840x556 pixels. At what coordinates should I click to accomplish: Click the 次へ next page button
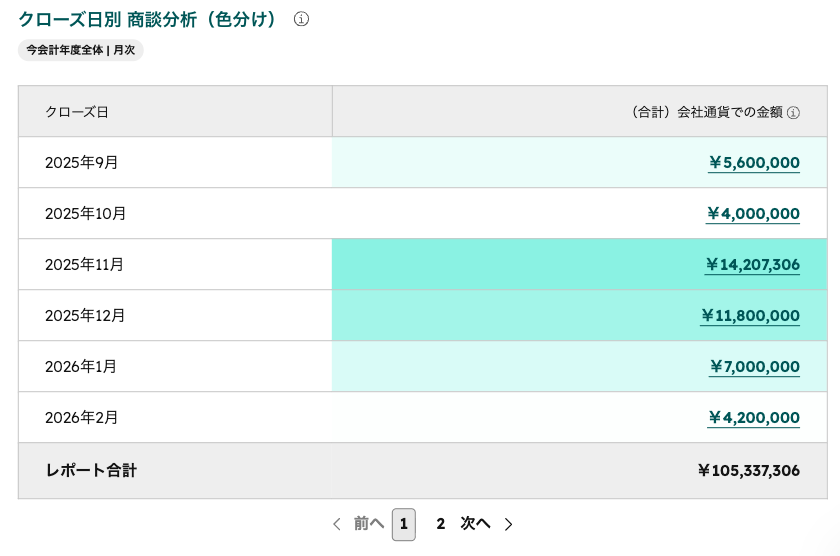point(475,523)
